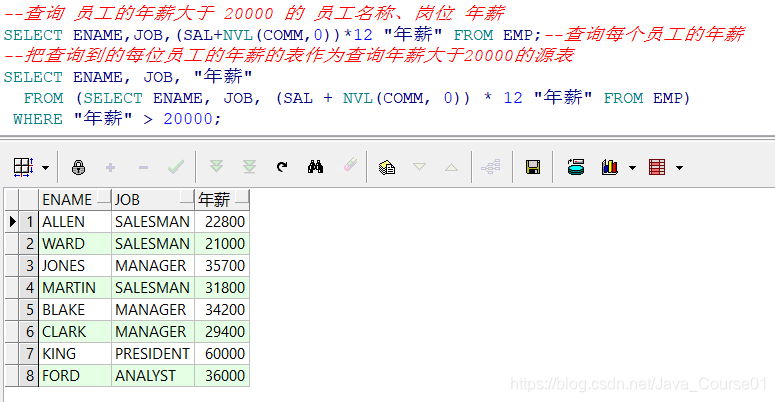The width and height of the screenshot is (775, 402).
Task: Click the 年薪 column sort button
Action: (242, 197)
